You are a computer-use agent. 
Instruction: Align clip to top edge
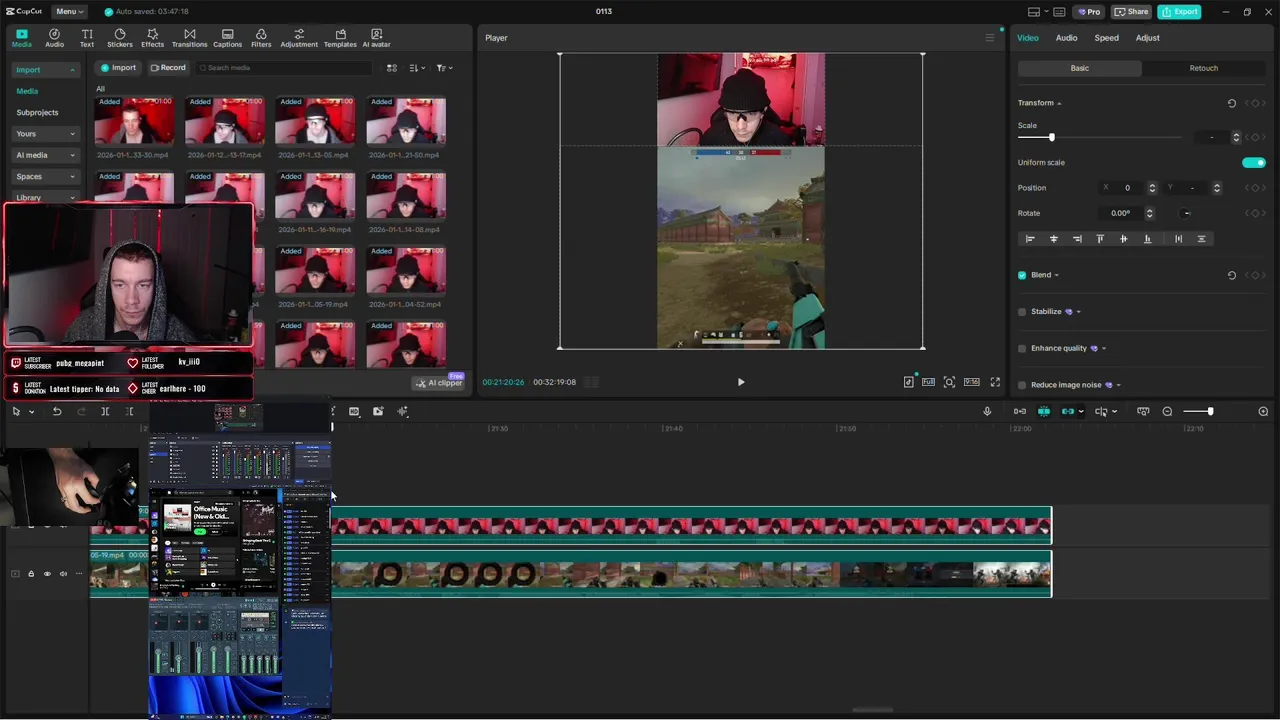coord(1100,239)
